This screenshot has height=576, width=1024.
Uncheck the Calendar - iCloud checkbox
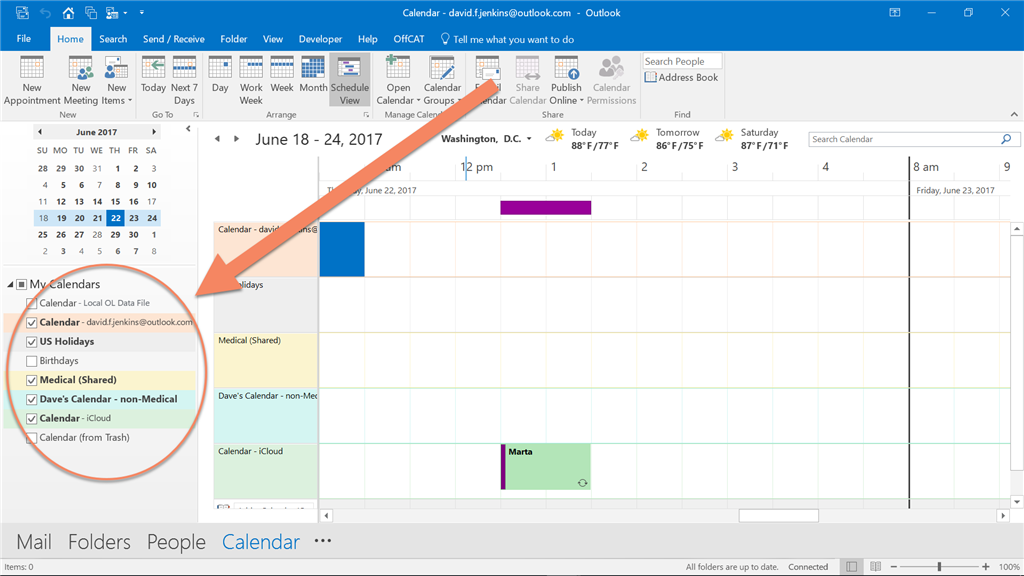[31, 419]
